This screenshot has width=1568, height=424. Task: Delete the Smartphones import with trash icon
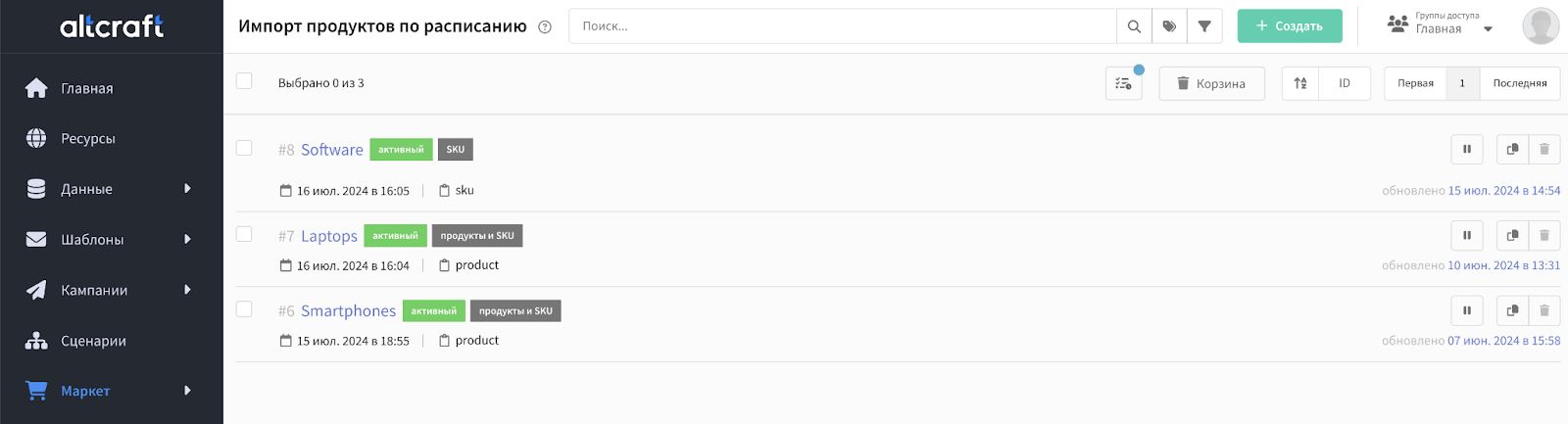click(x=1544, y=310)
